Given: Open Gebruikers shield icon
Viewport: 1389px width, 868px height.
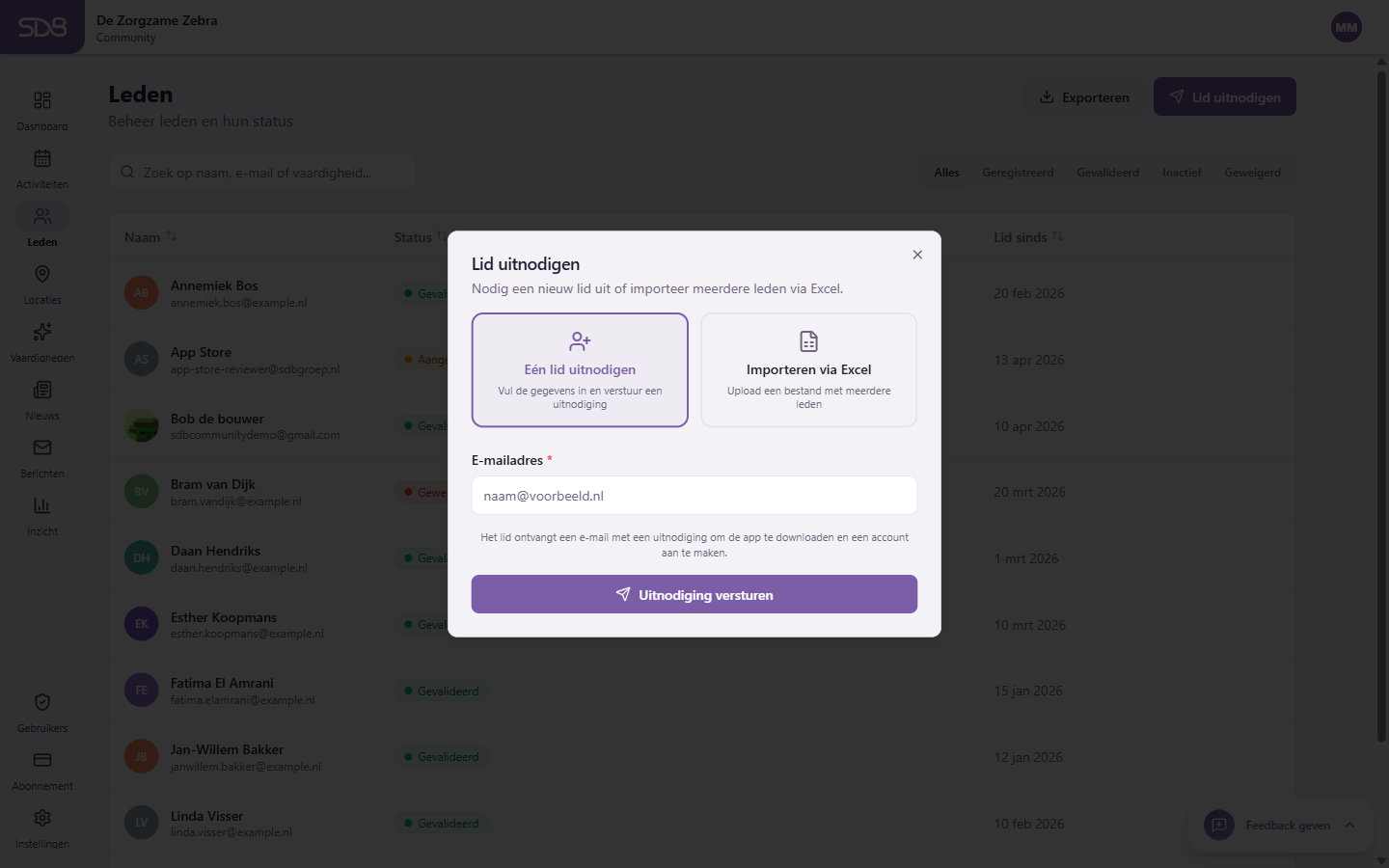Looking at the screenshot, I should coord(42,702).
